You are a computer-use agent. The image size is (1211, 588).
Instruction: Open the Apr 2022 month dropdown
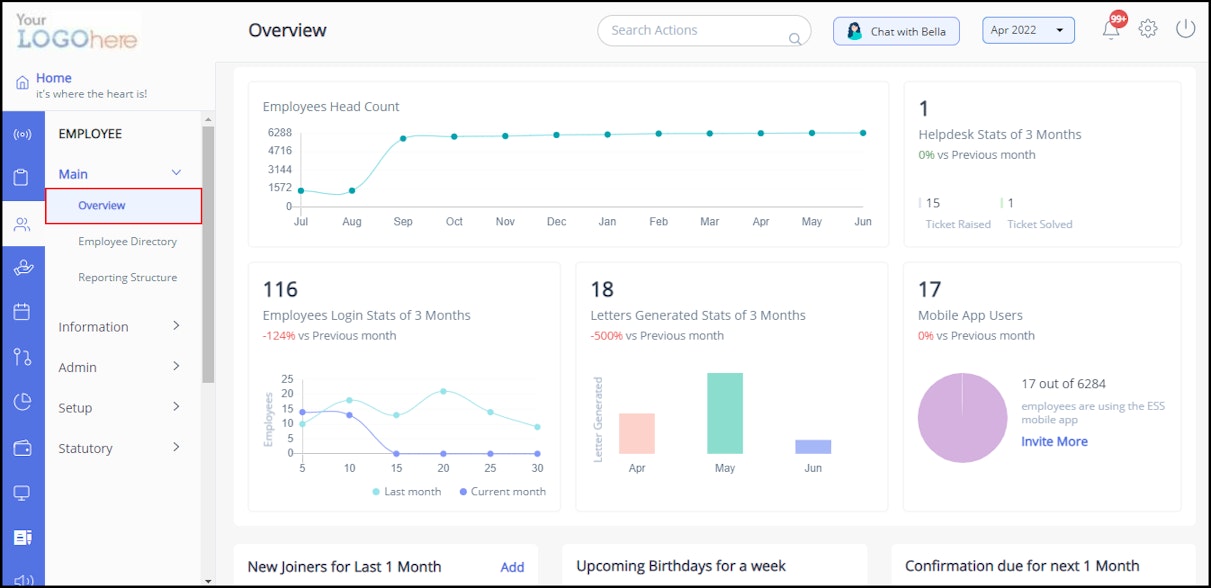[x=1028, y=29]
